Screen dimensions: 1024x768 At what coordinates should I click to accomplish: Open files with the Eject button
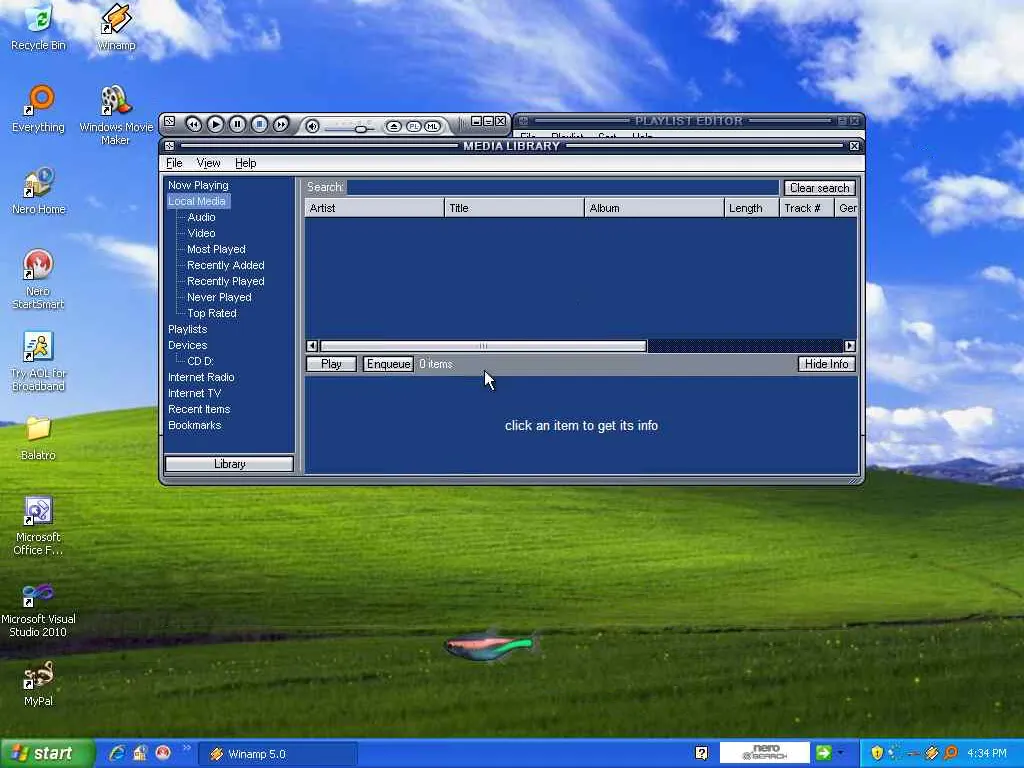[x=393, y=127]
